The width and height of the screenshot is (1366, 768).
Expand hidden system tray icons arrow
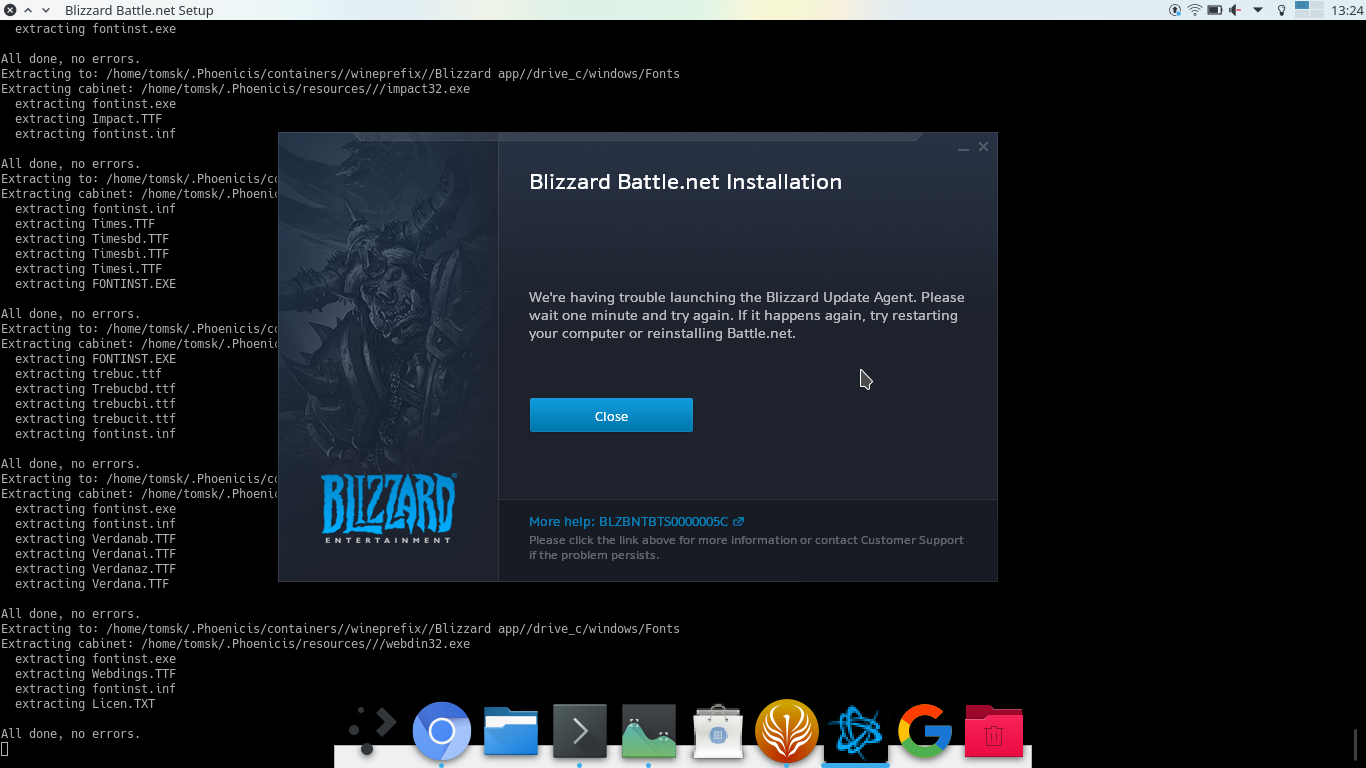pos(1258,10)
